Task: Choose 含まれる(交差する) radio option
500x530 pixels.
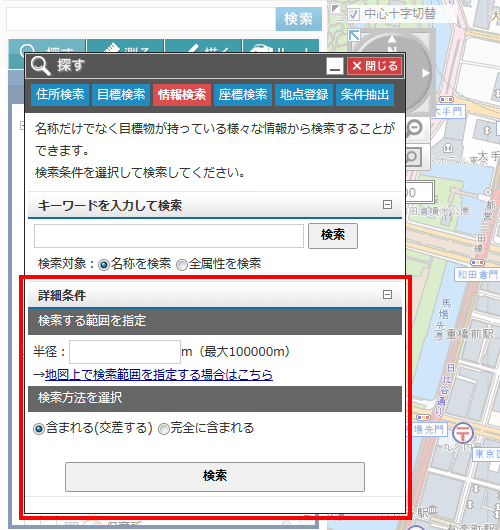Action: (x=39, y=429)
